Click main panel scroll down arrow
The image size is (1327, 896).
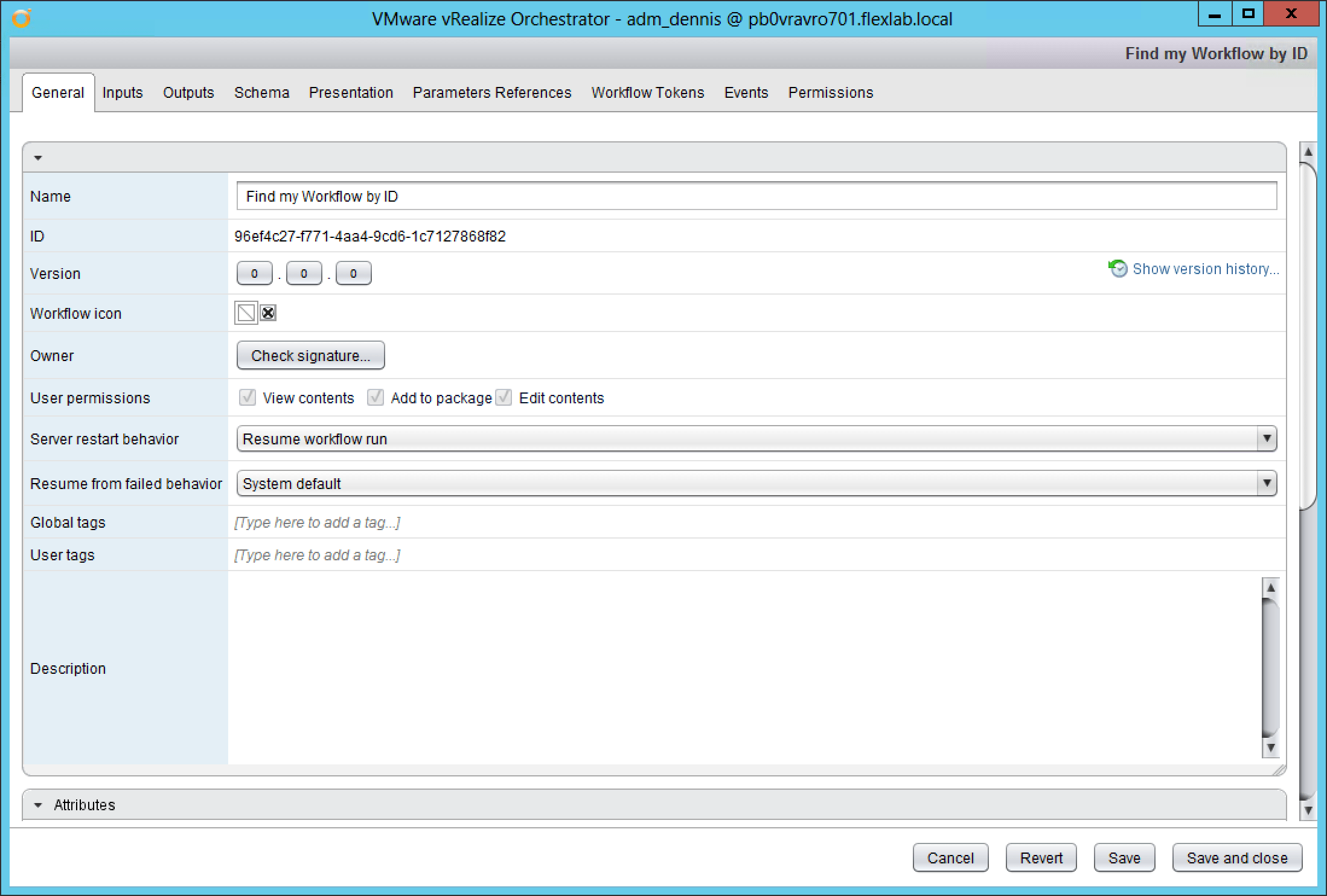[x=1308, y=810]
